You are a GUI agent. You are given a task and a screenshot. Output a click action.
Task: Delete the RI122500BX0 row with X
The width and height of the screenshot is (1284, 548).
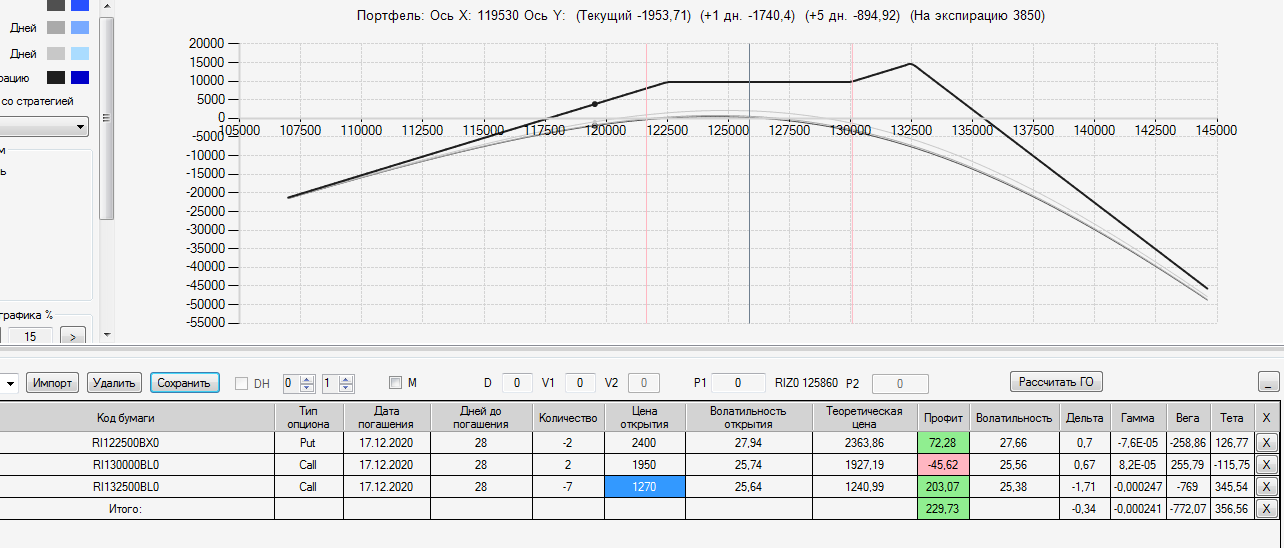[1267, 443]
